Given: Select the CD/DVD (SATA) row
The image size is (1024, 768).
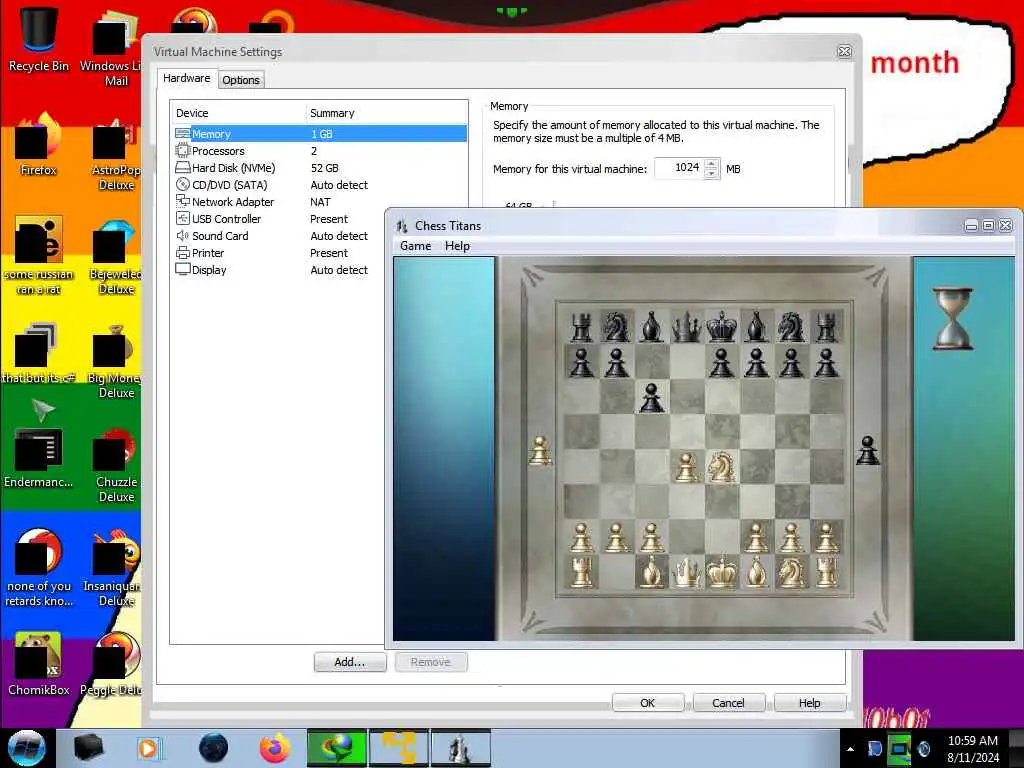Looking at the screenshot, I should (320, 185).
